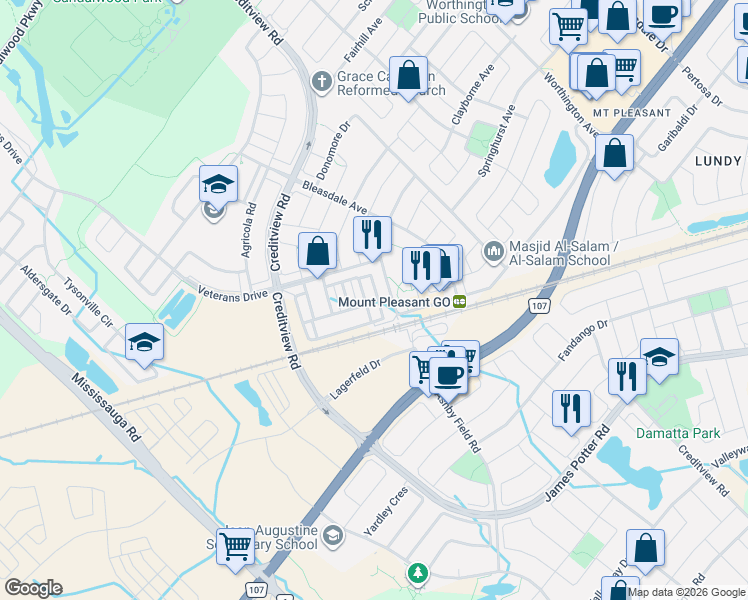The image size is (748, 600).
Task: Select the coffee cup marker near Lagerfeld Dr
Action: pos(448,380)
